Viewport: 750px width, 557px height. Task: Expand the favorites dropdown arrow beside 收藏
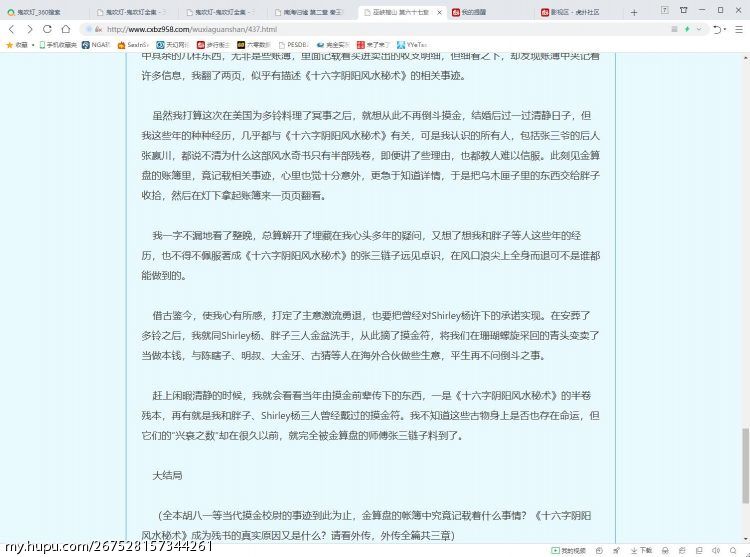(x=33, y=45)
